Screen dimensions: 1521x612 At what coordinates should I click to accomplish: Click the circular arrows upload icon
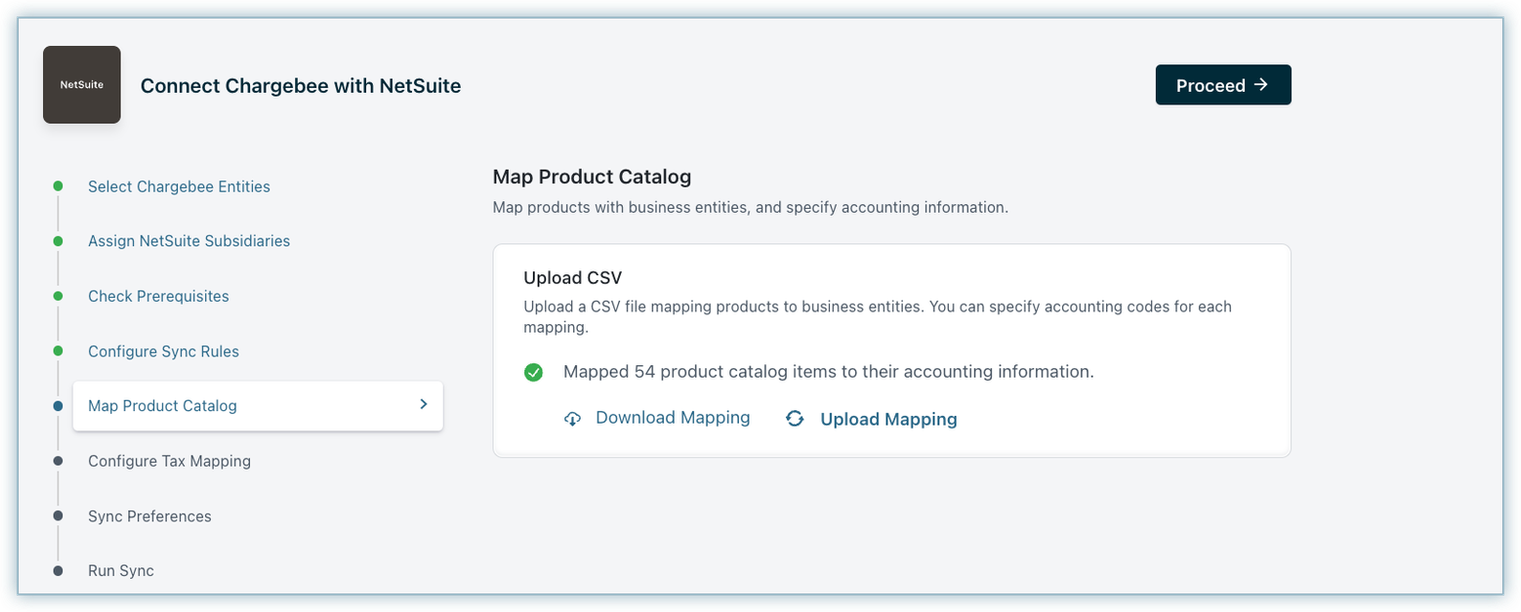(795, 419)
